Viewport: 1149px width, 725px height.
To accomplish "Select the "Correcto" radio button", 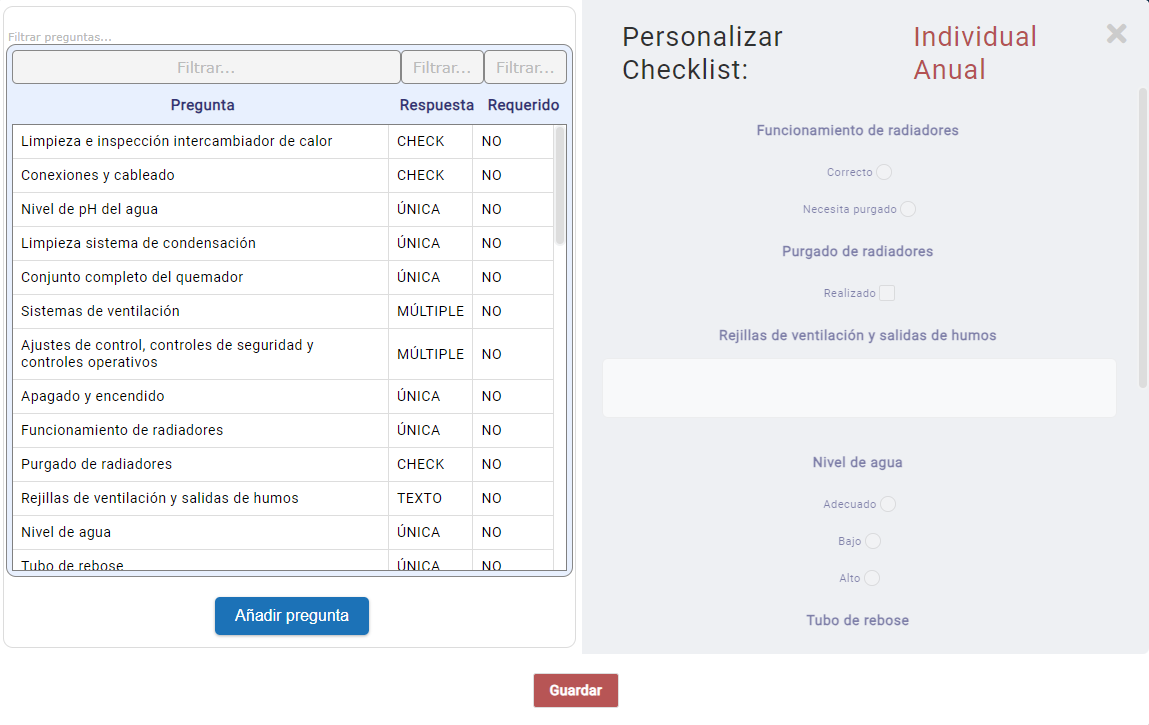I will (x=884, y=172).
